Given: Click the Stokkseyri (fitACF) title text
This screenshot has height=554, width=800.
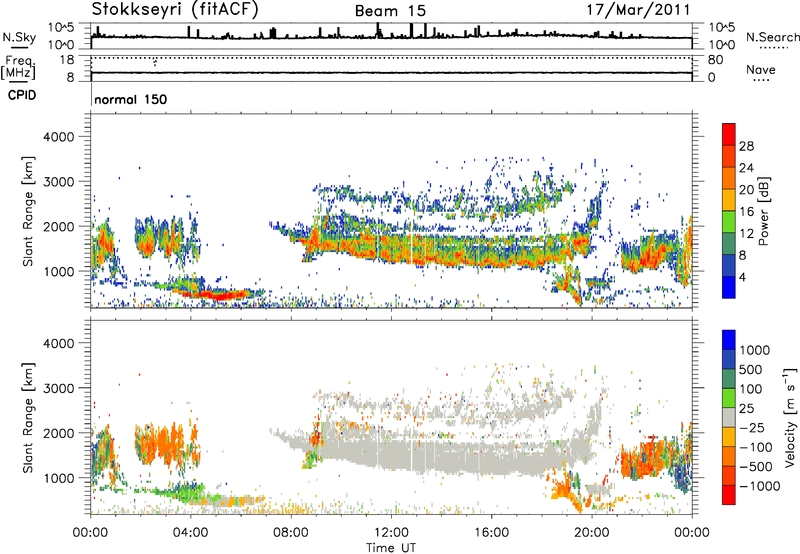Looking at the screenshot, I should pyautogui.click(x=174, y=10).
